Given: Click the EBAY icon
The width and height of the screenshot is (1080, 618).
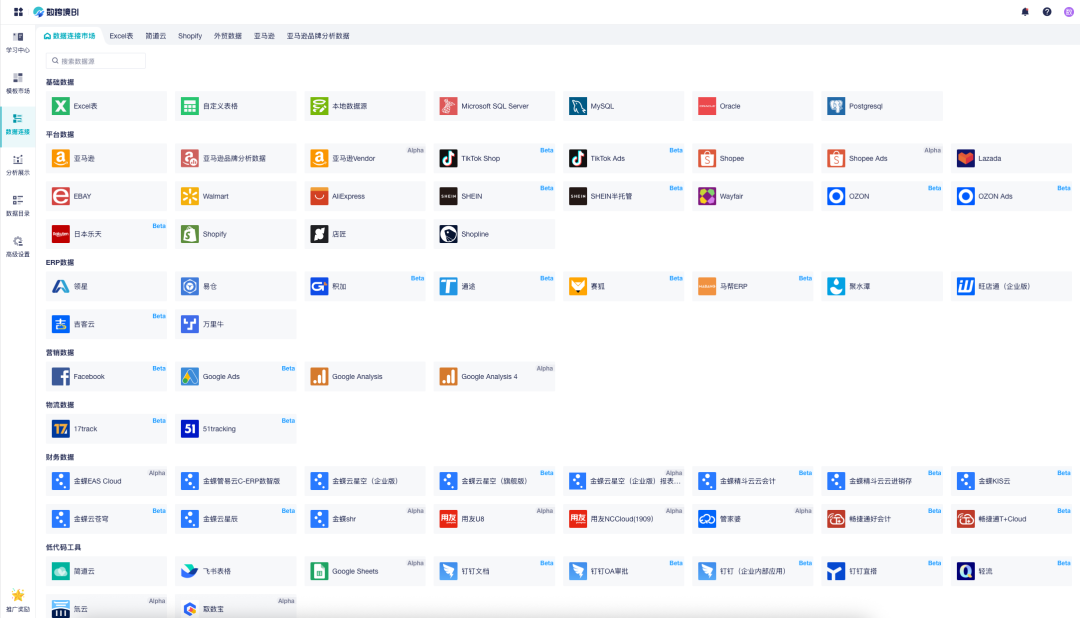Looking at the screenshot, I should coord(61,196).
